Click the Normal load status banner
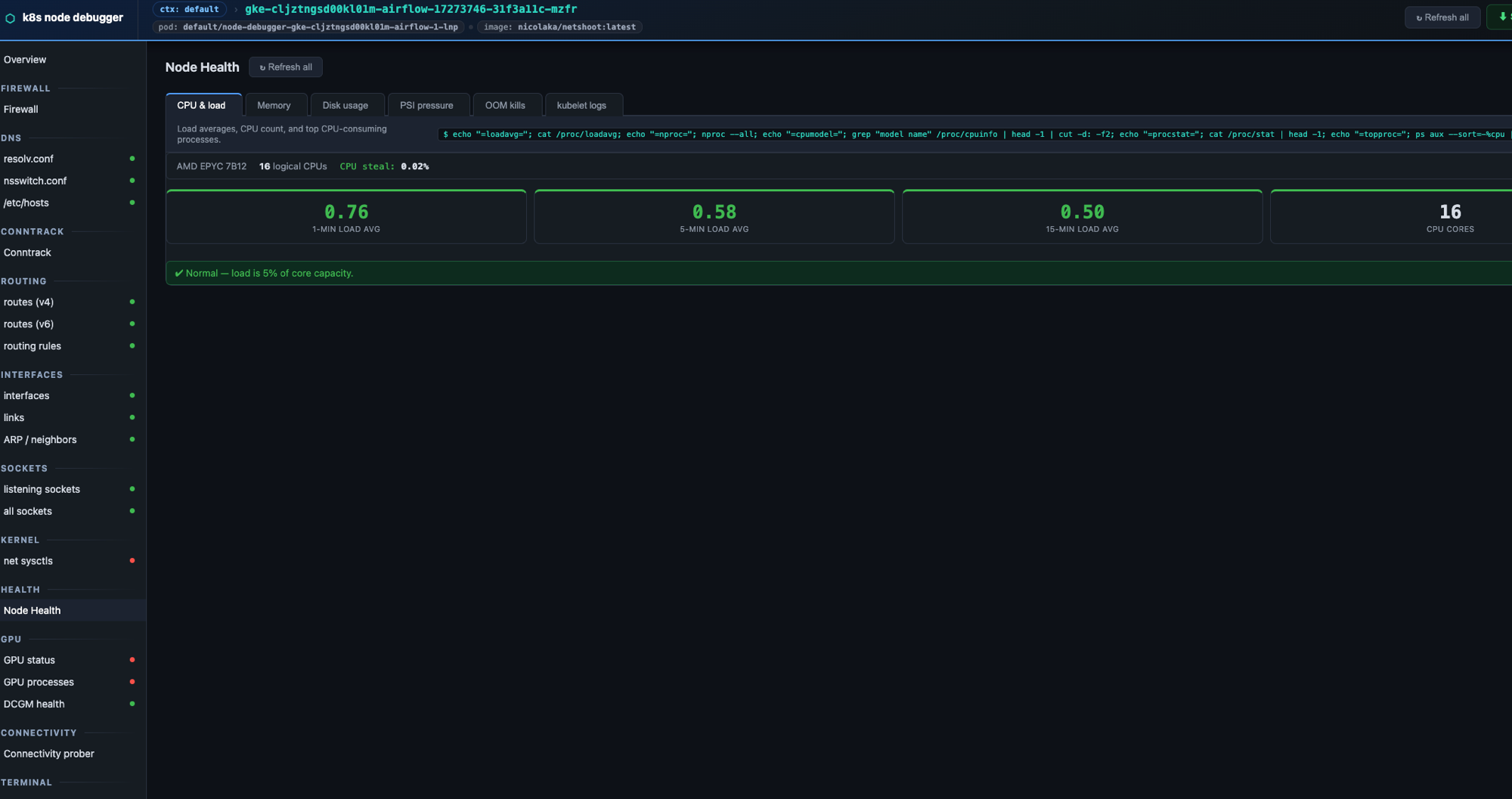This screenshot has width=1512, height=799. click(839, 274)
